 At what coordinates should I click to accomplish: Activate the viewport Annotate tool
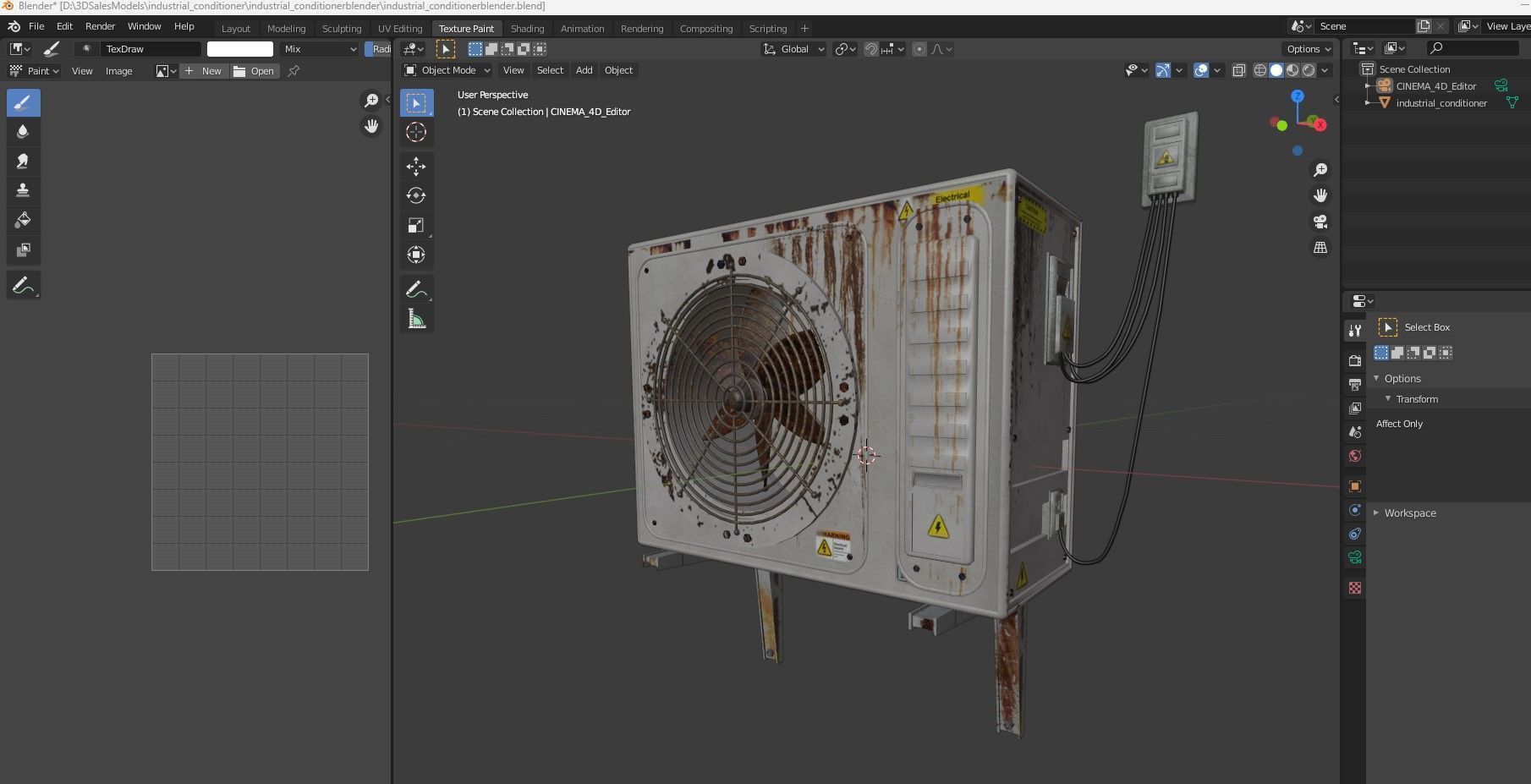pos(416,289)
